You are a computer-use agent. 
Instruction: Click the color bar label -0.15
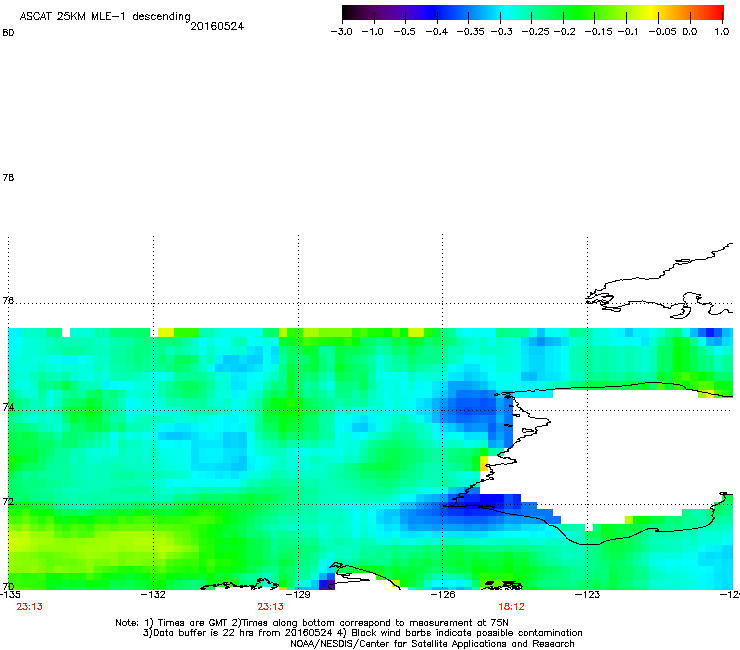pos(598,32)
